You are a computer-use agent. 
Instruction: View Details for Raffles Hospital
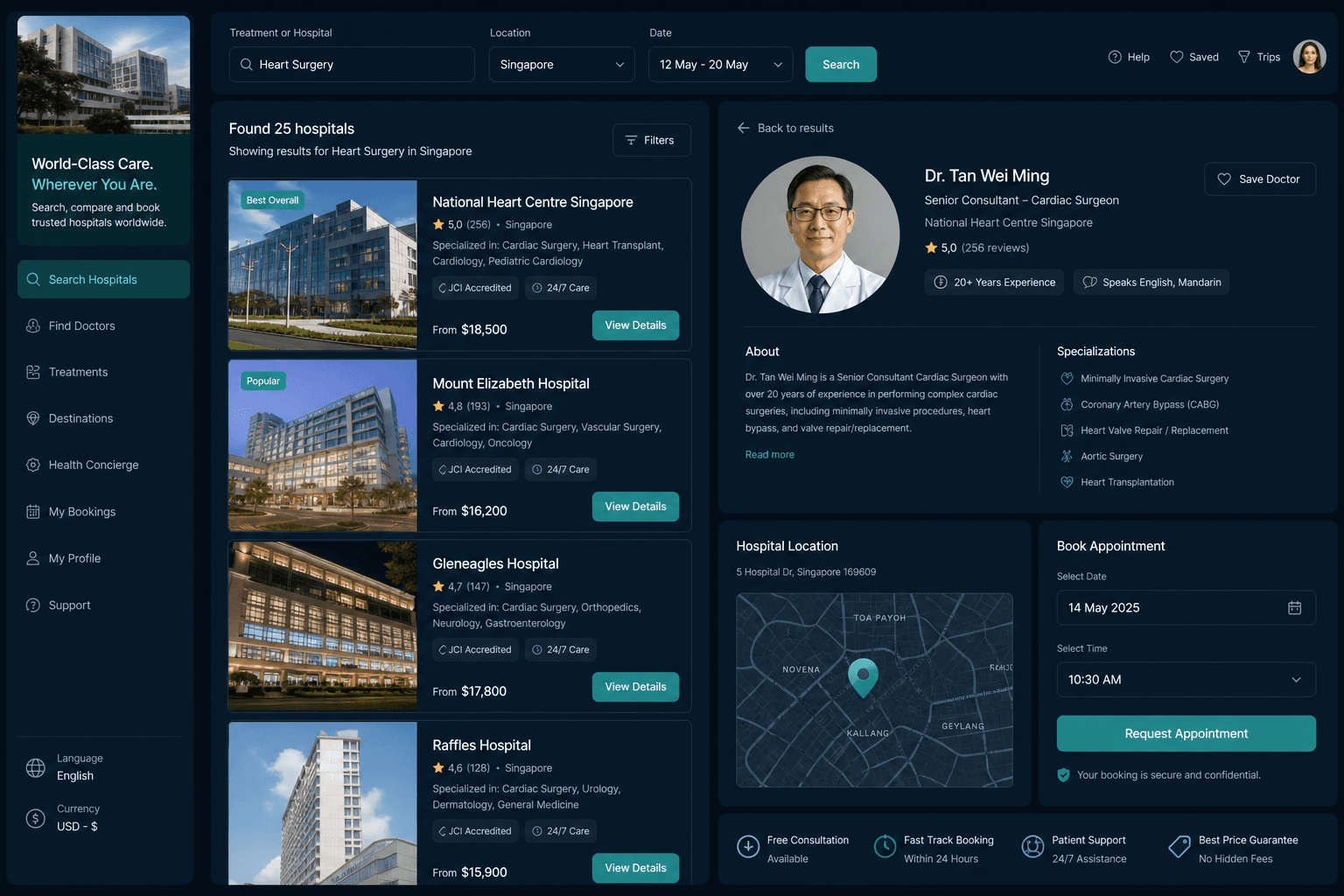(636, 868)
